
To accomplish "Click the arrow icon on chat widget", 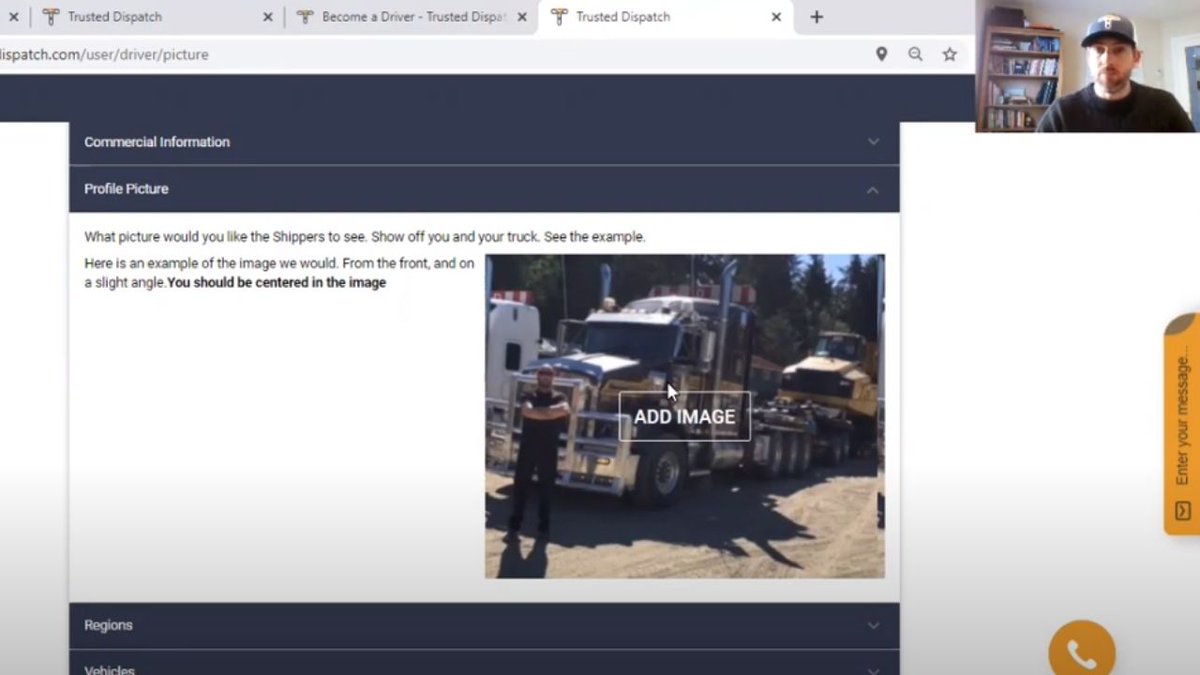I will 1182,511.
